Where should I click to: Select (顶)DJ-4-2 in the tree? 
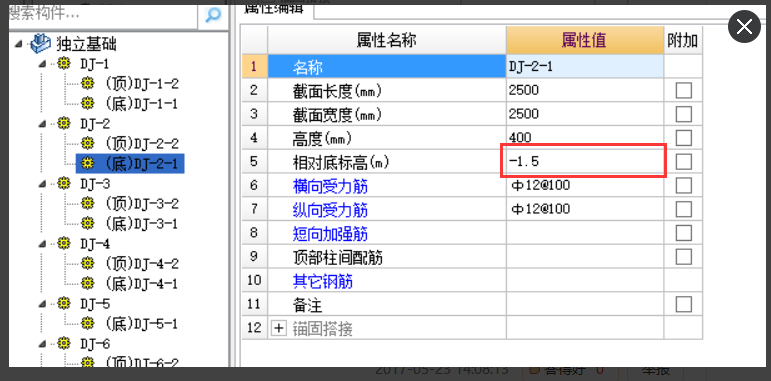pyautogui.click(x=142, y=264)
